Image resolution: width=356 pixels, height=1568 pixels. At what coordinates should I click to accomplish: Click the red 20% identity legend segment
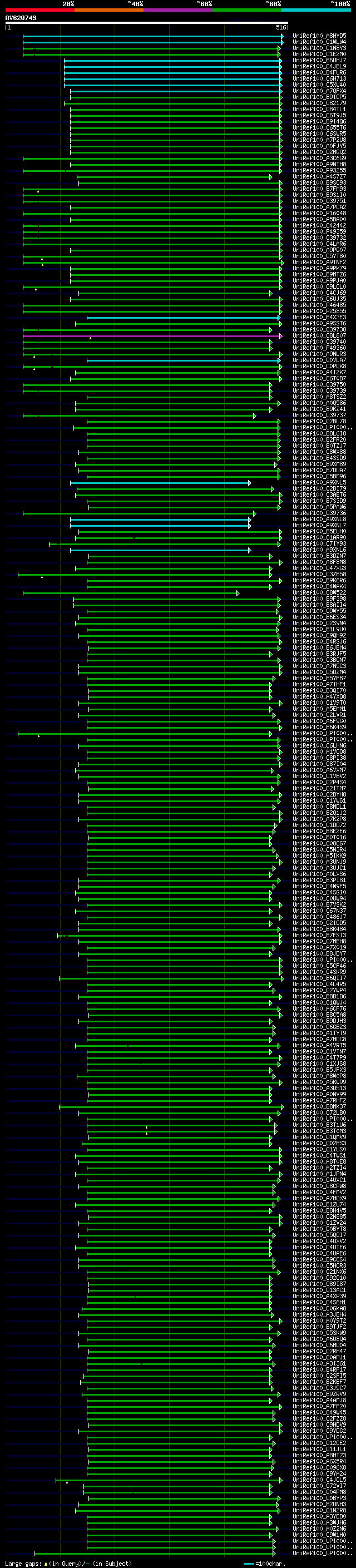tap(39, 10)
